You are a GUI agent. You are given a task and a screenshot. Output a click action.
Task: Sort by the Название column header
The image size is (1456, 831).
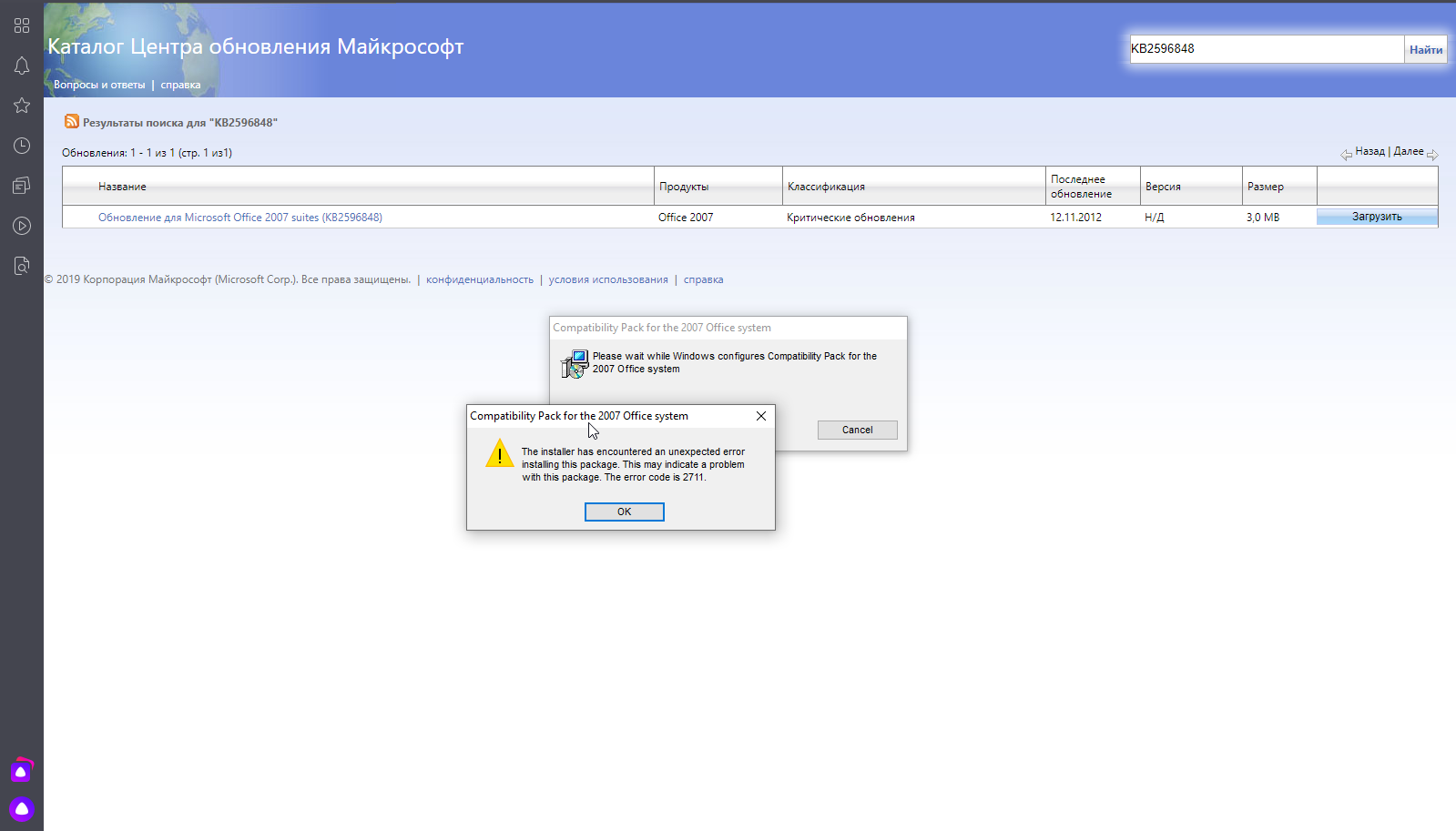(122, 187)
